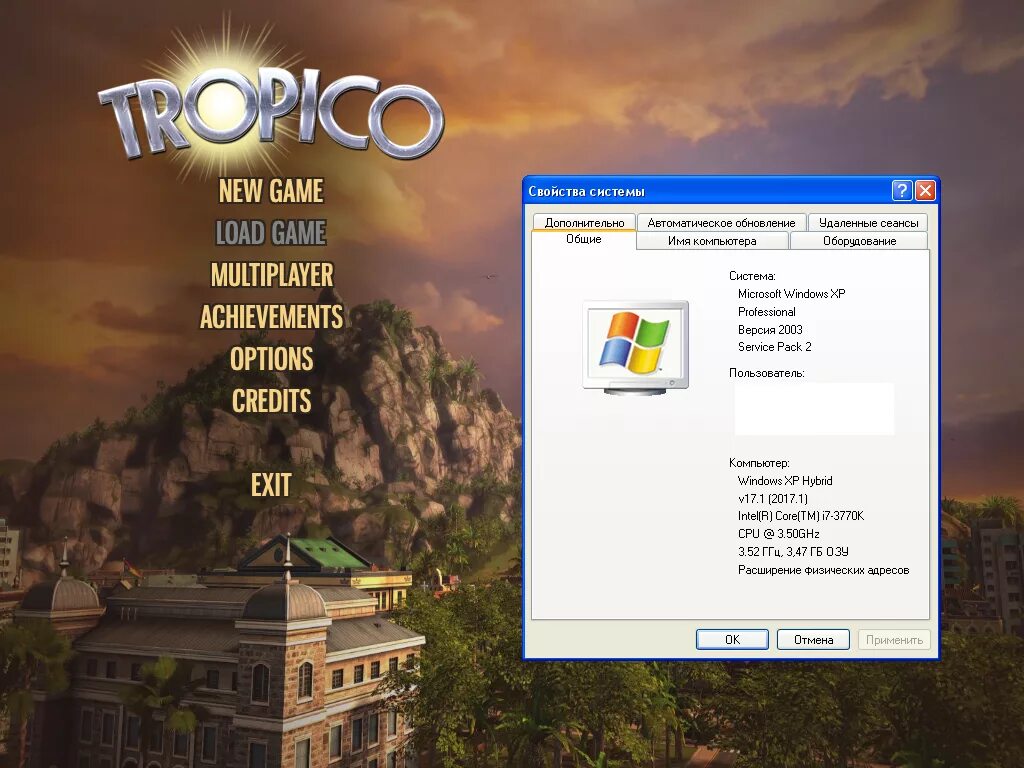Click the Windows XP logo monitor image

pos(635,347)
